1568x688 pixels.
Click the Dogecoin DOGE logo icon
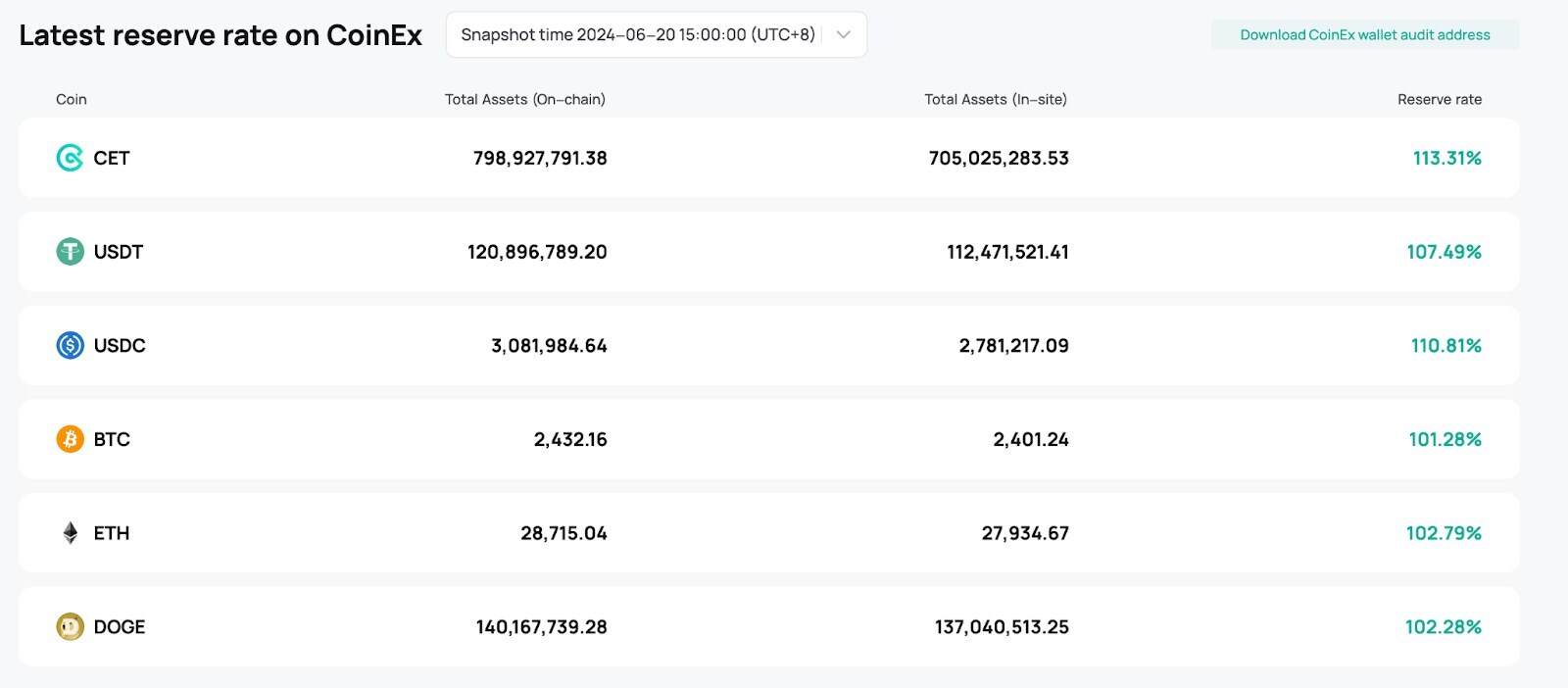(x=70, y=626)
